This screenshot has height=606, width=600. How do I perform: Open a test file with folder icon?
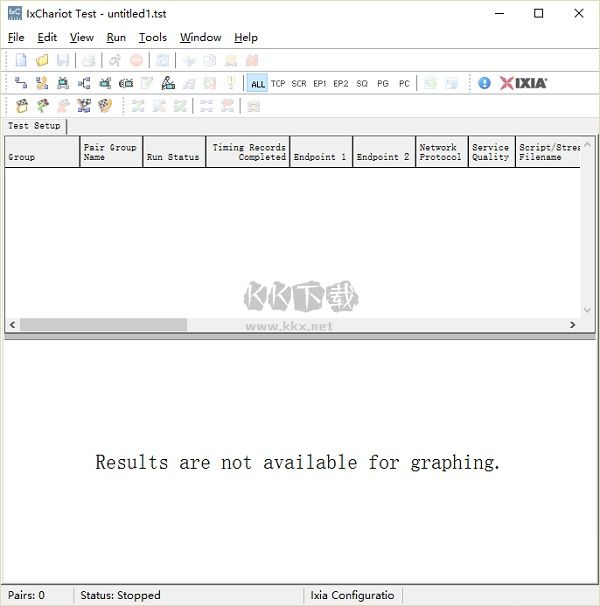click(42, 61)
